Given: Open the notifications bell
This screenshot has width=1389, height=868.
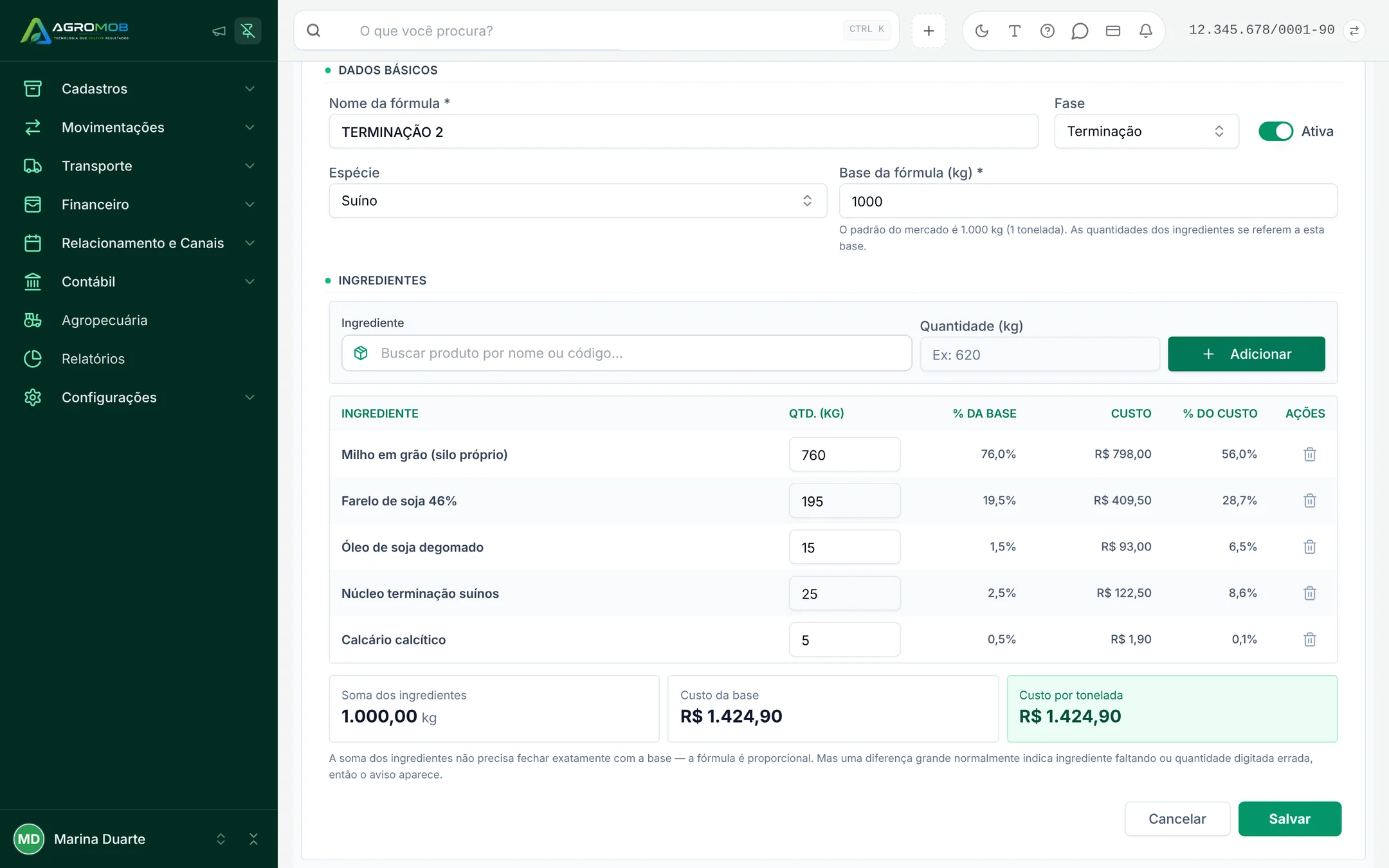Looking at the screenshot, I should pyautogui.click(x=1145, y=31).
